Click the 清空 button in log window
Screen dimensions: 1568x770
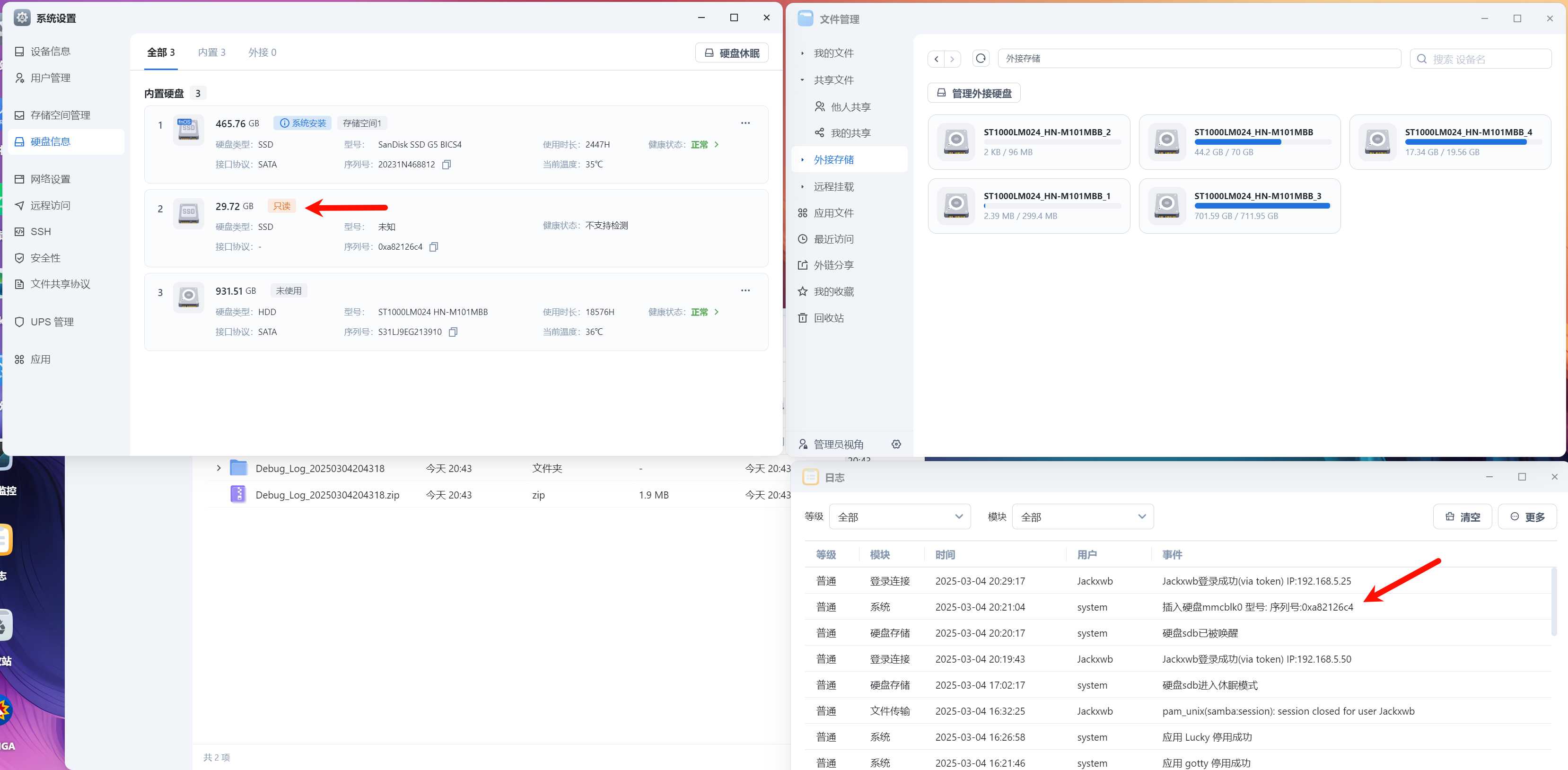pos(1462,517)
